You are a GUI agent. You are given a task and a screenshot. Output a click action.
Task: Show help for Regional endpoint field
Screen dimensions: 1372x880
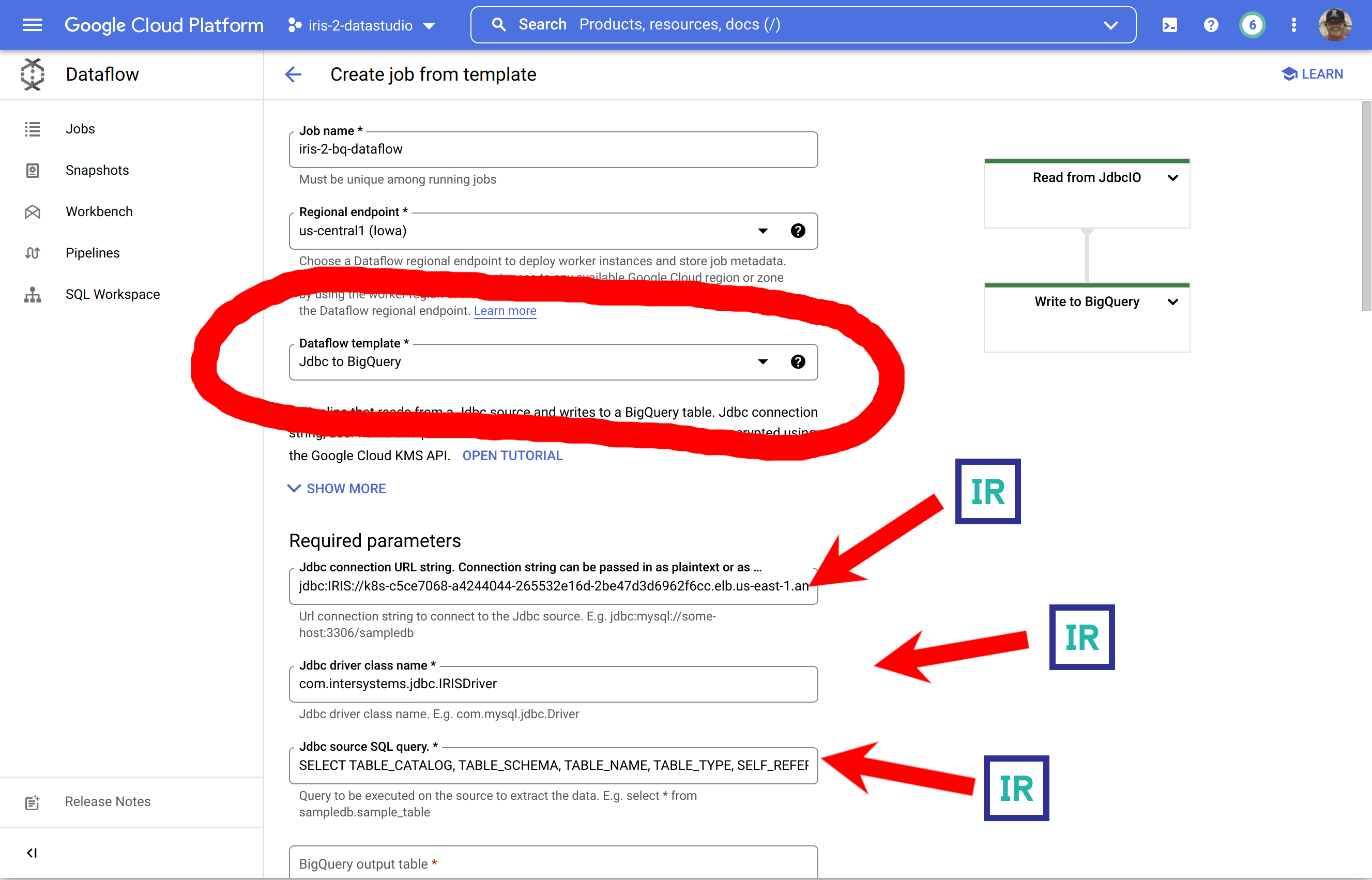798,231
